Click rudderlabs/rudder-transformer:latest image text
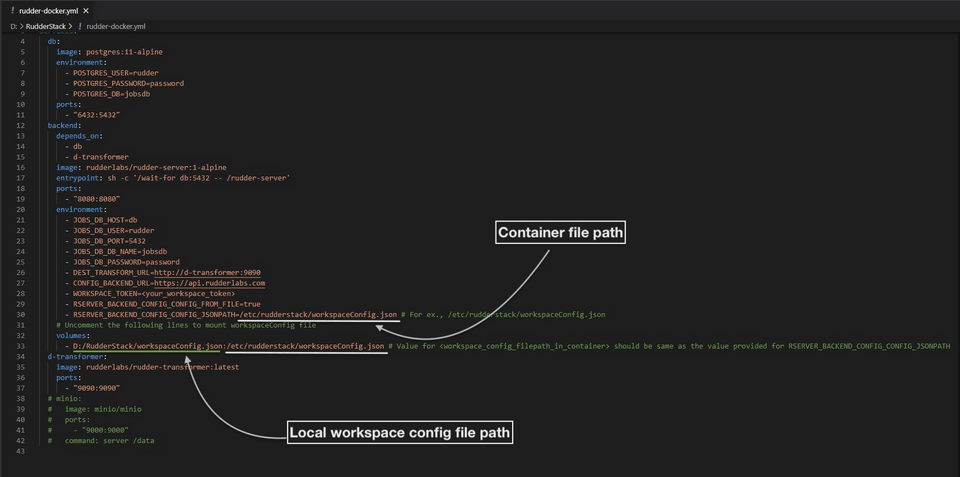960x477 pixels. (162, 367)
